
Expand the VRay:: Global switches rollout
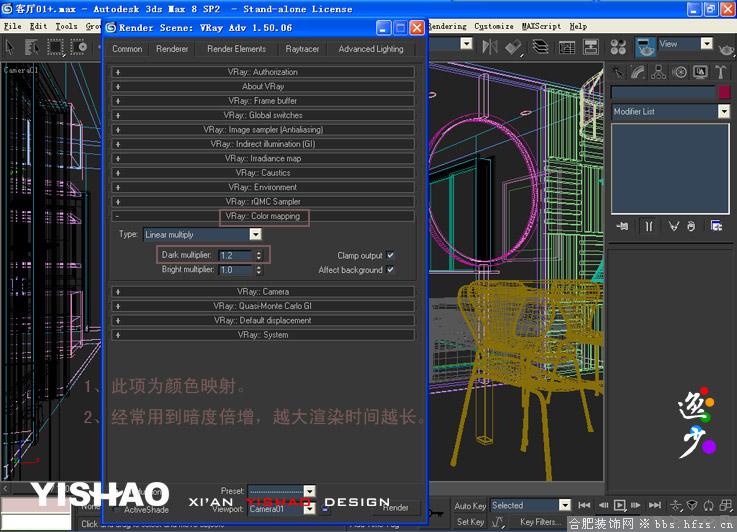[x=263, y=115]
